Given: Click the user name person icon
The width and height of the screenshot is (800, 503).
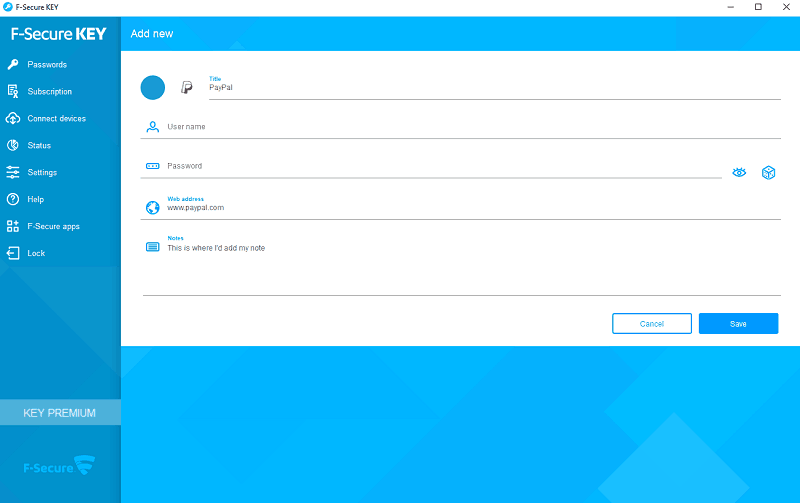Looking at the screenshot, I should (153, 127).
